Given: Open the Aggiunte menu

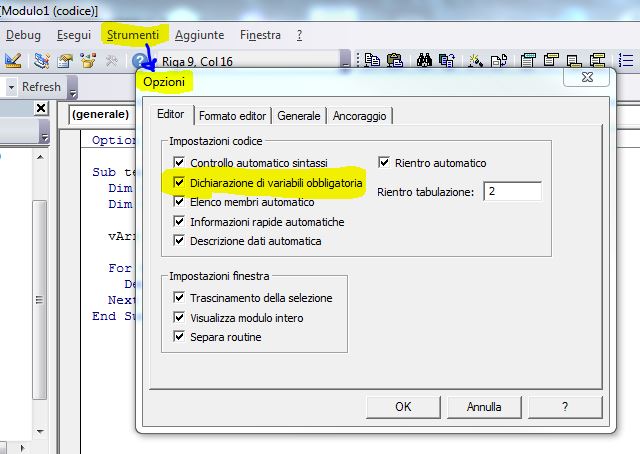Looking at the screenshot, I should (200, 35).
